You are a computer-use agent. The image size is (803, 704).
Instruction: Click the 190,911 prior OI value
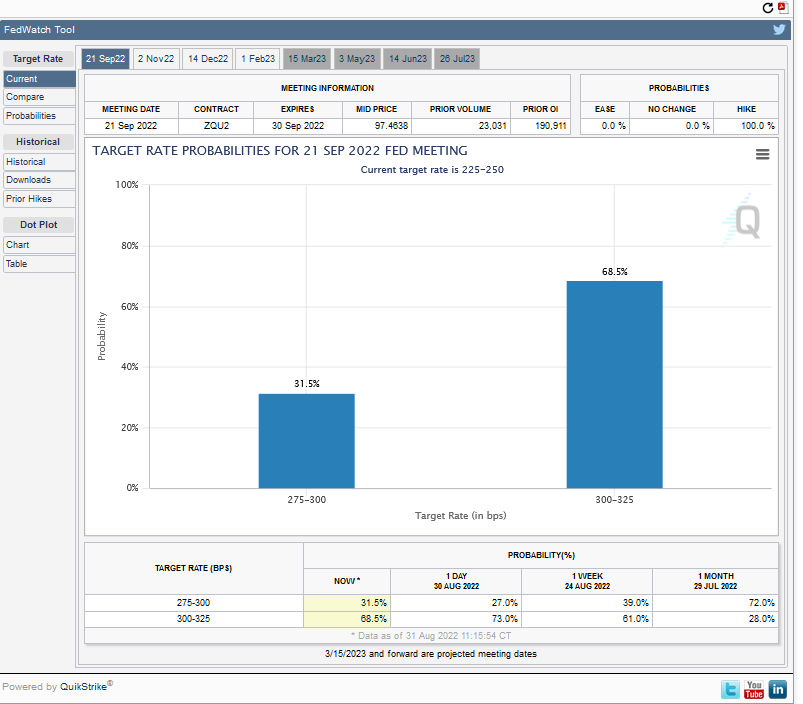point(551,125)
